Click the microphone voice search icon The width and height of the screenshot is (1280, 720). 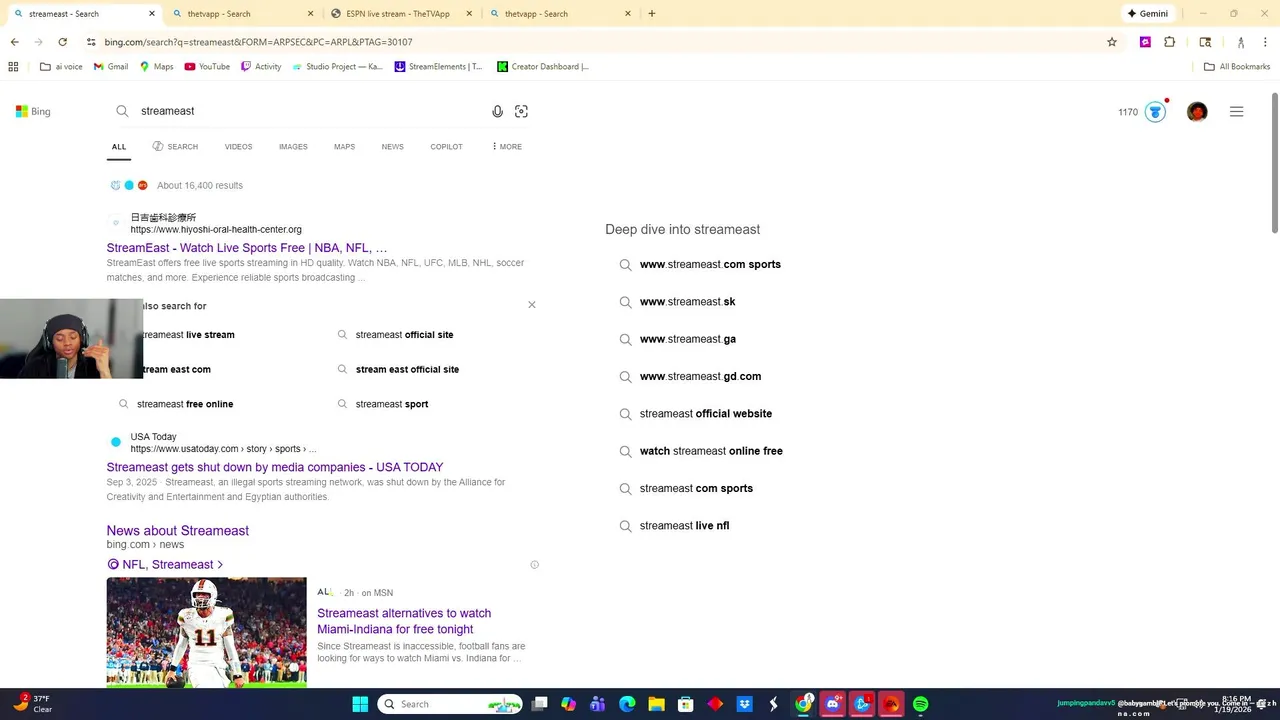(x=497, y=111)
